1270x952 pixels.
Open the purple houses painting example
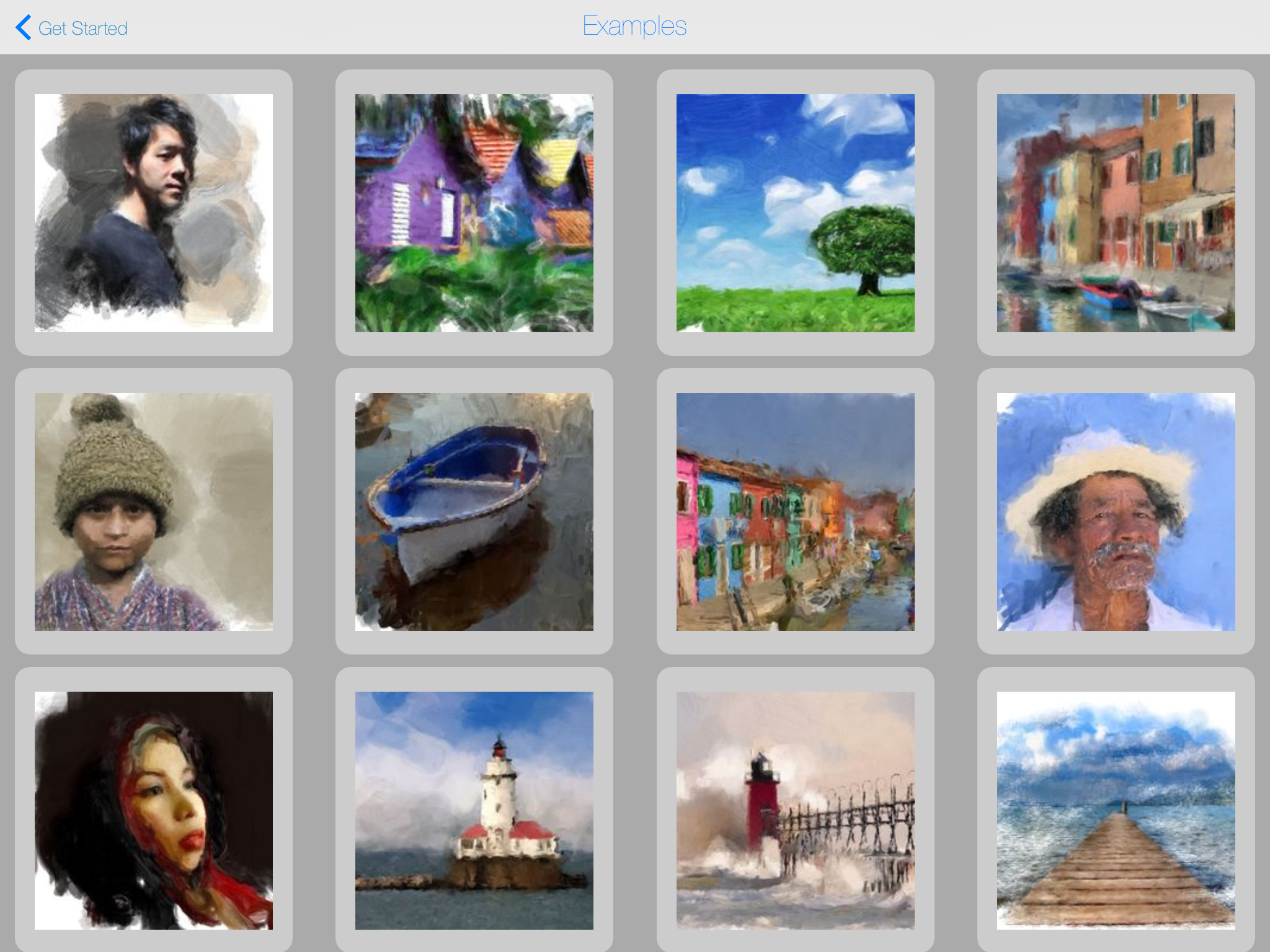[474, 213]
